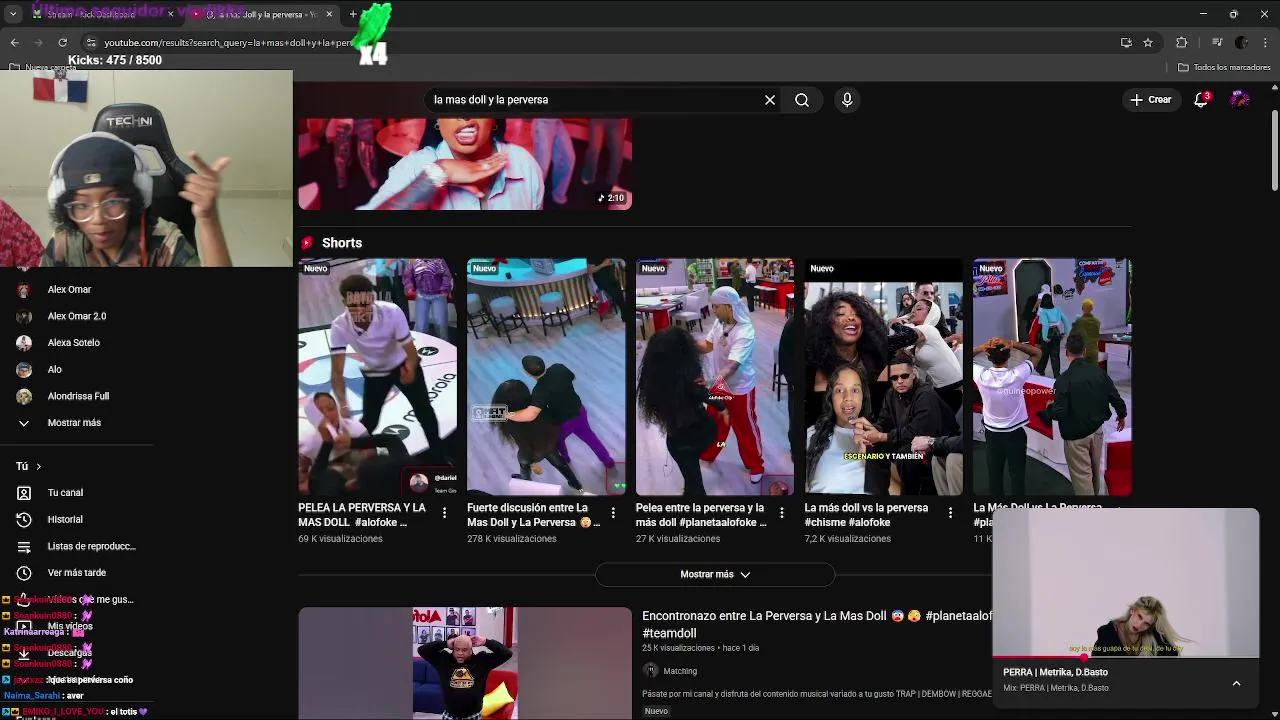Open options menu for Pelea entre la perversa Short

782,513
